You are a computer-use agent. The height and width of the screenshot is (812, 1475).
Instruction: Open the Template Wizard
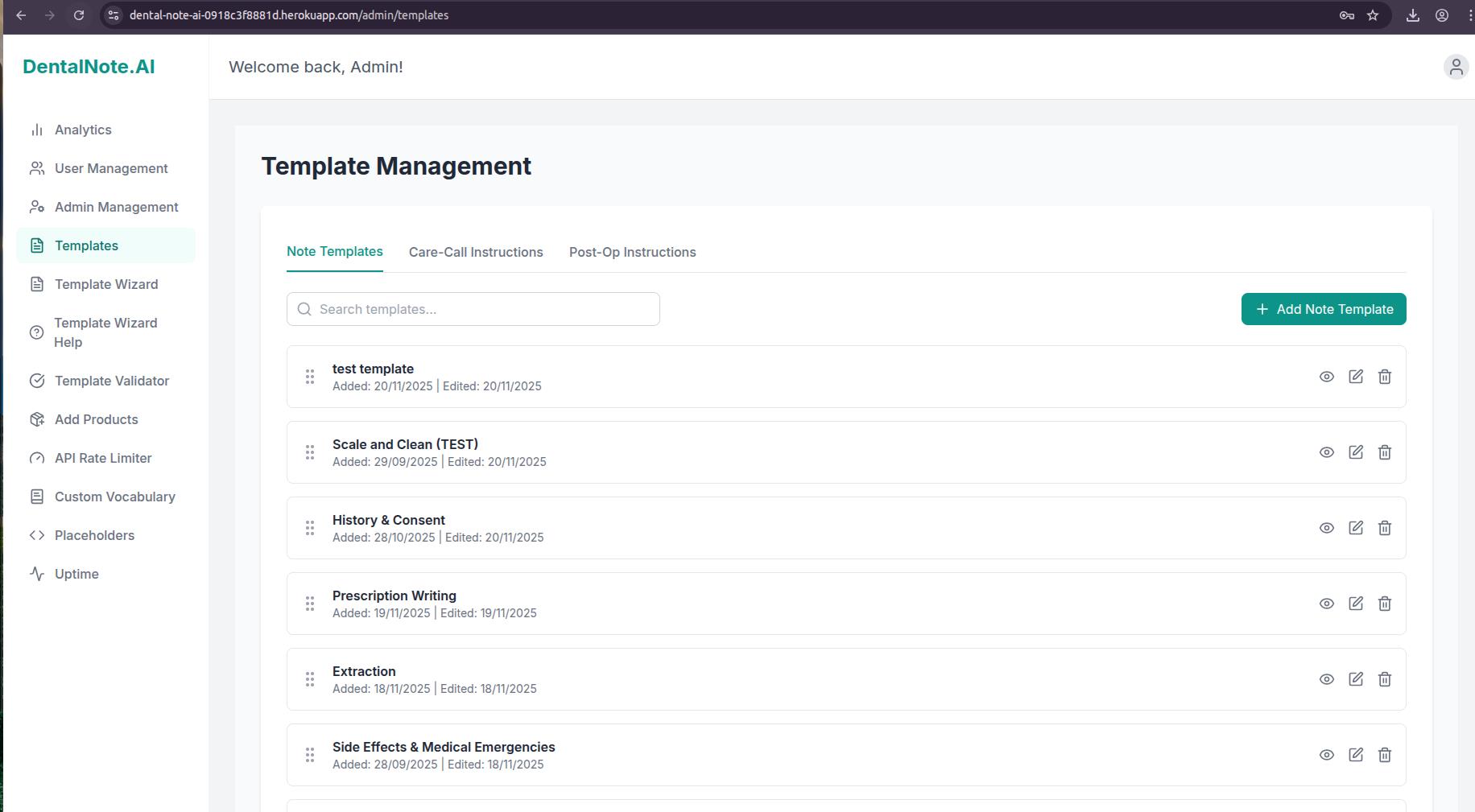click(x=105, y=284)
